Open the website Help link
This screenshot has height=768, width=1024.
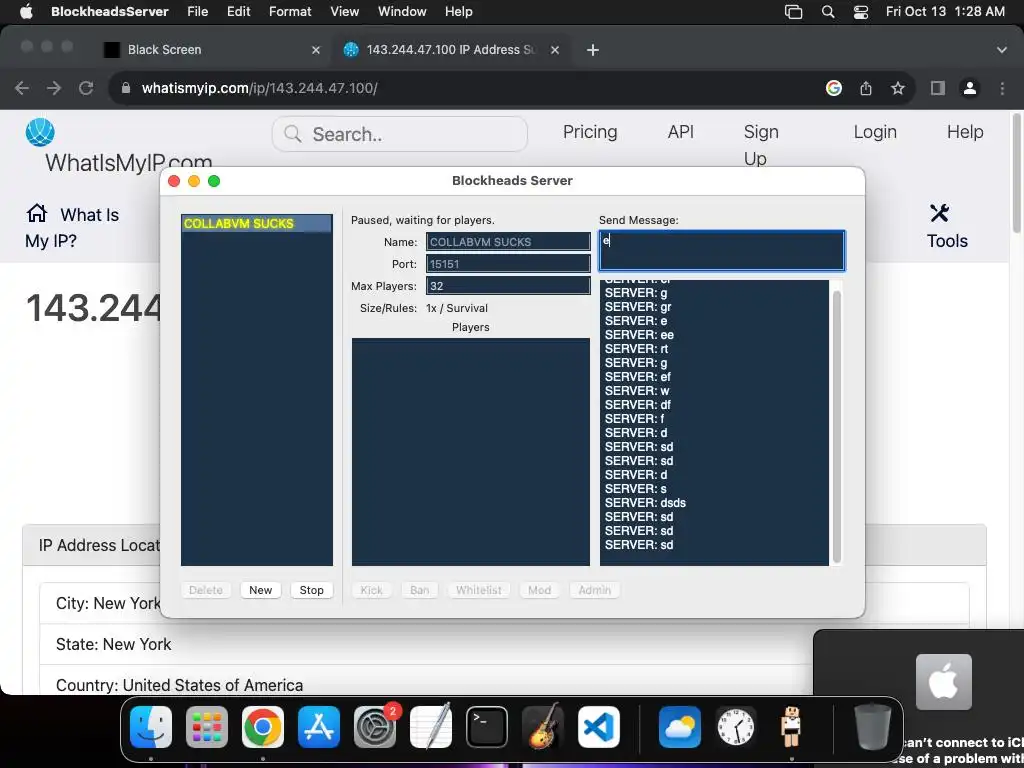pyautogui.click(x=965, y=132)
